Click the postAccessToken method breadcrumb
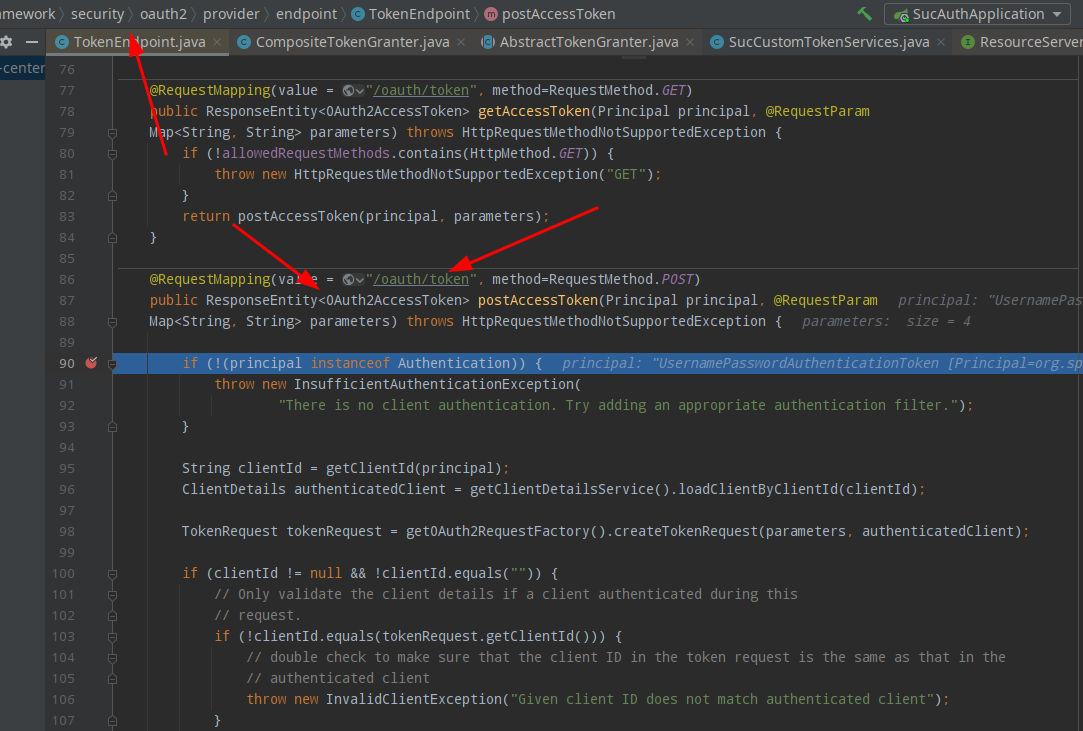 550,14
